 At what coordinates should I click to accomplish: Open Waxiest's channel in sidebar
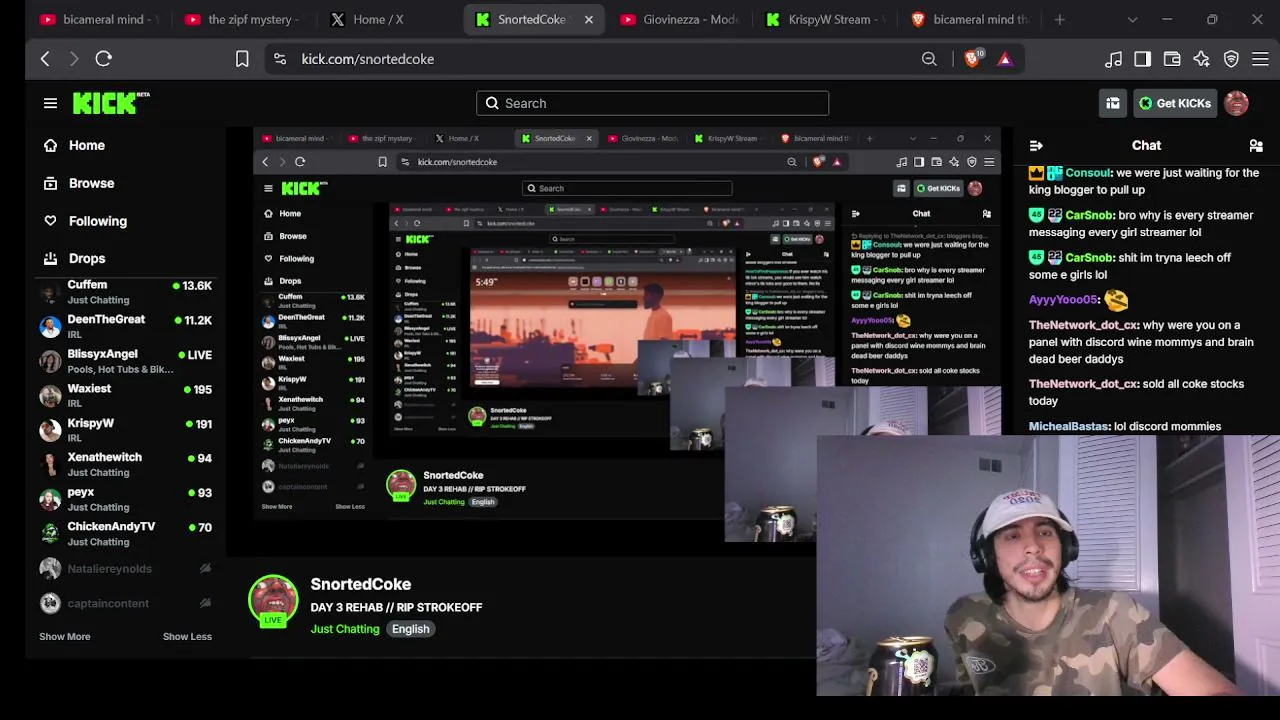click(125, 395)
